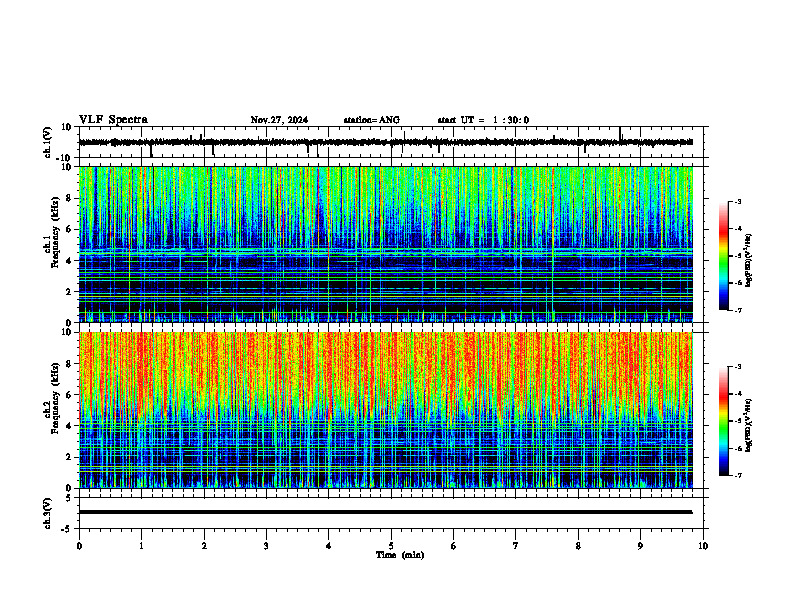The width and height of the screenshot is (792, 612).
Task: Click the 'ch.1(V)' waveform axis label
Action: coord(48,142)
